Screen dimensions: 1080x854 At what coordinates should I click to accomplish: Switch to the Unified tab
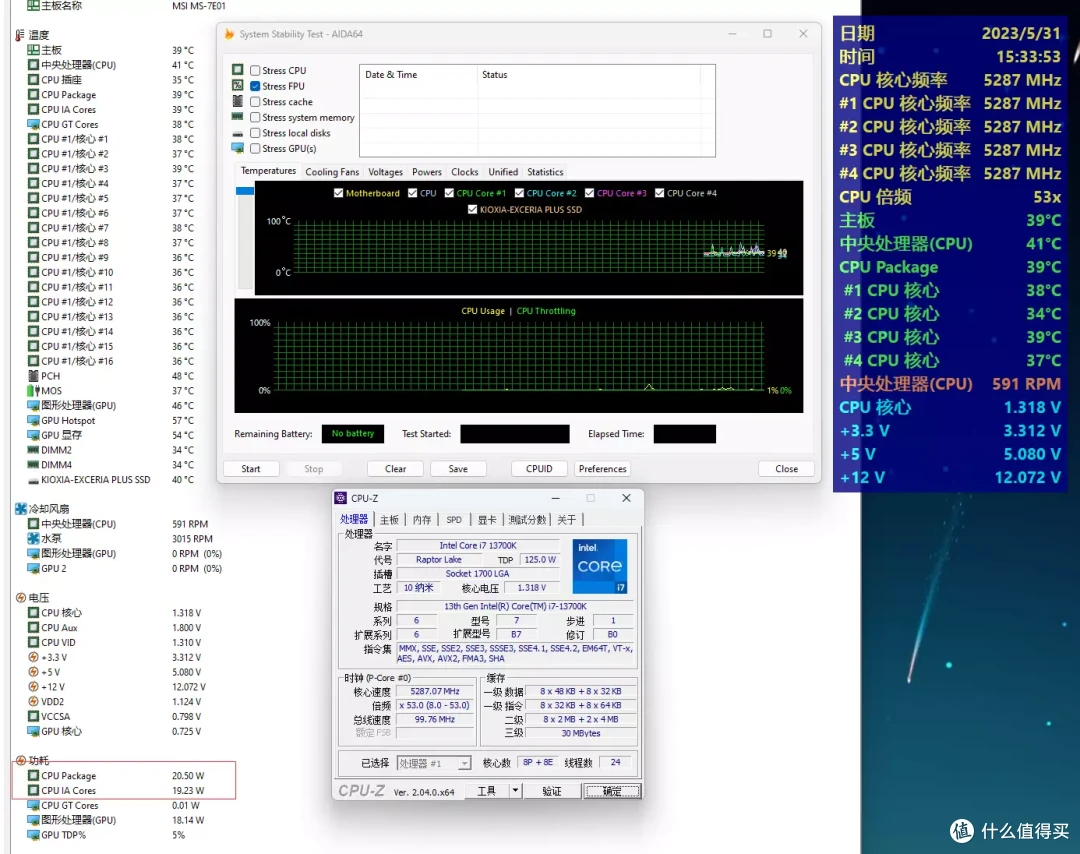point(503,171)
